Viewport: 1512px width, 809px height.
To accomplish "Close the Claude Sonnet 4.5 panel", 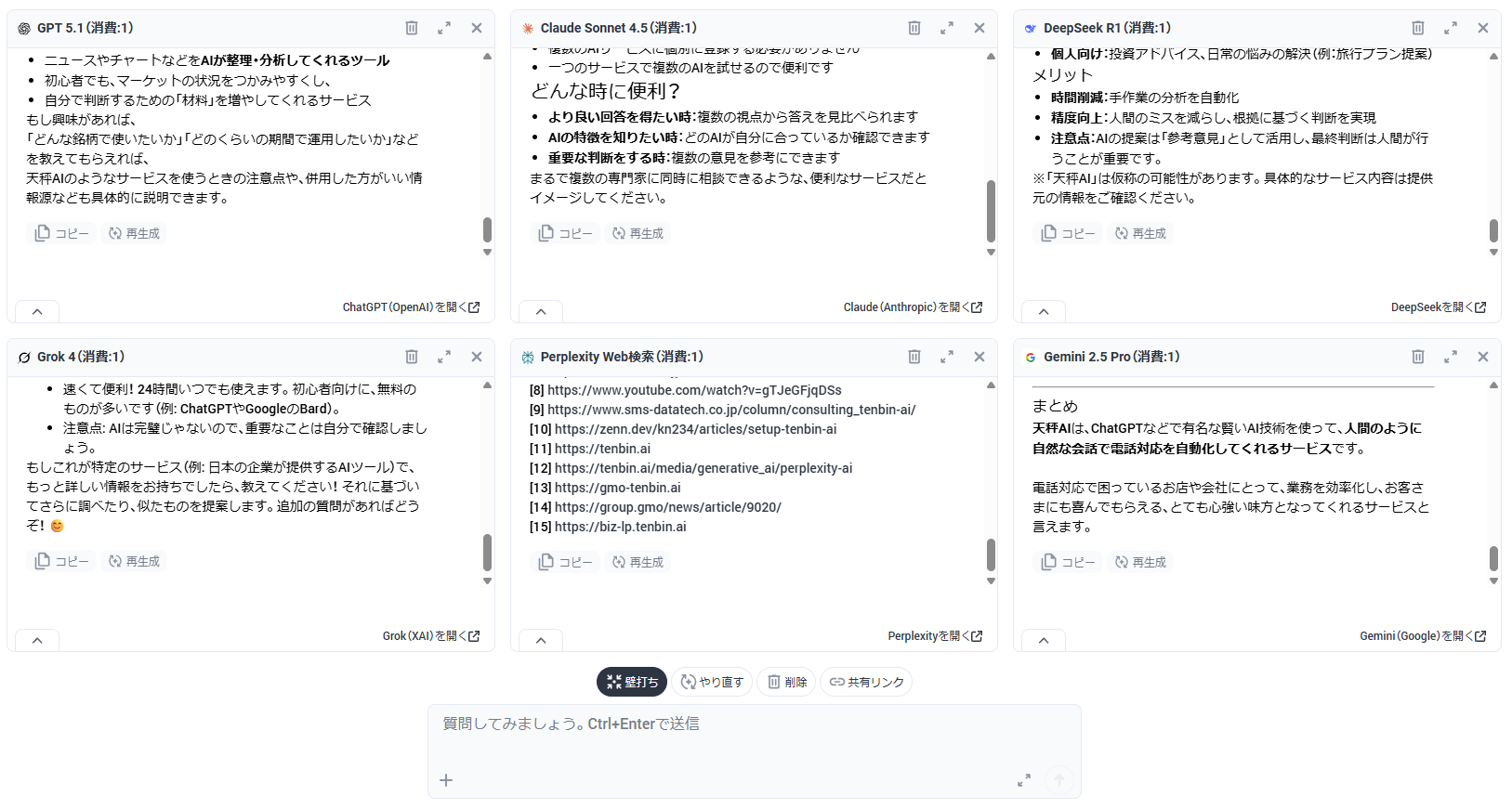I will pyautogui.click(x=980, y=28).
